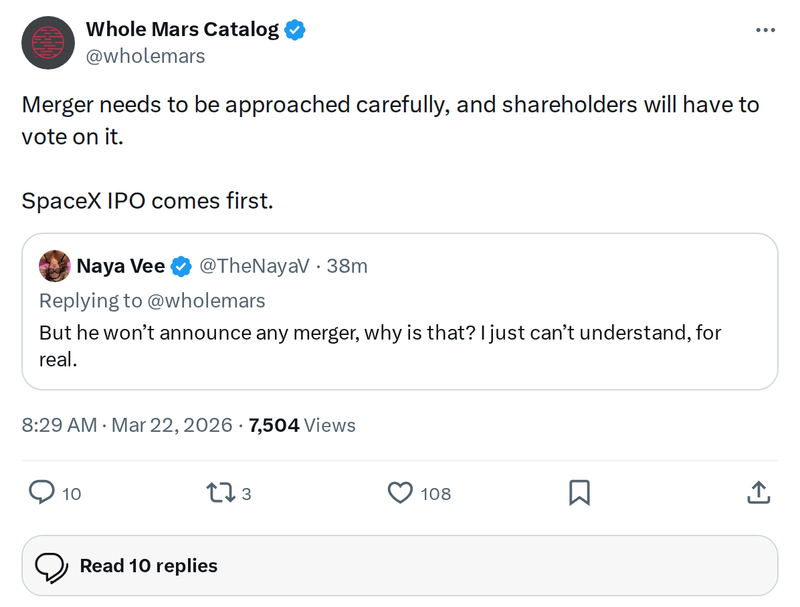
Task: Like the tweet using the heart icon
Action: [x=400, y=493]
